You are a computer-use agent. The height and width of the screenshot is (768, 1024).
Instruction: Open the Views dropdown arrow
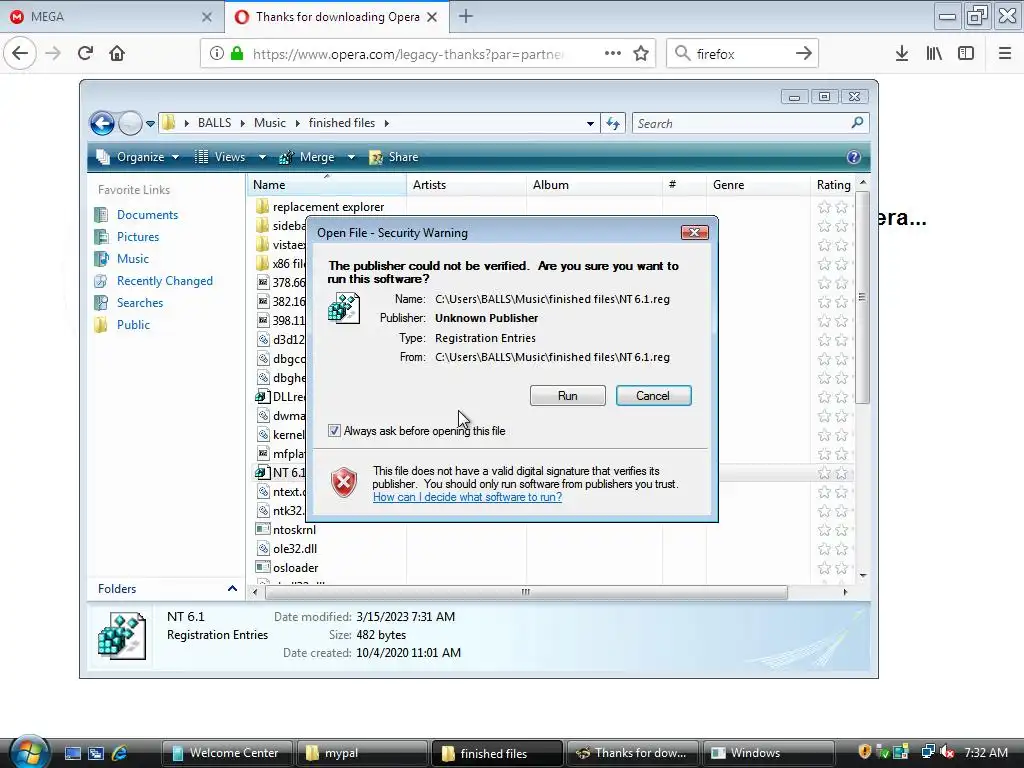(262, 157)
